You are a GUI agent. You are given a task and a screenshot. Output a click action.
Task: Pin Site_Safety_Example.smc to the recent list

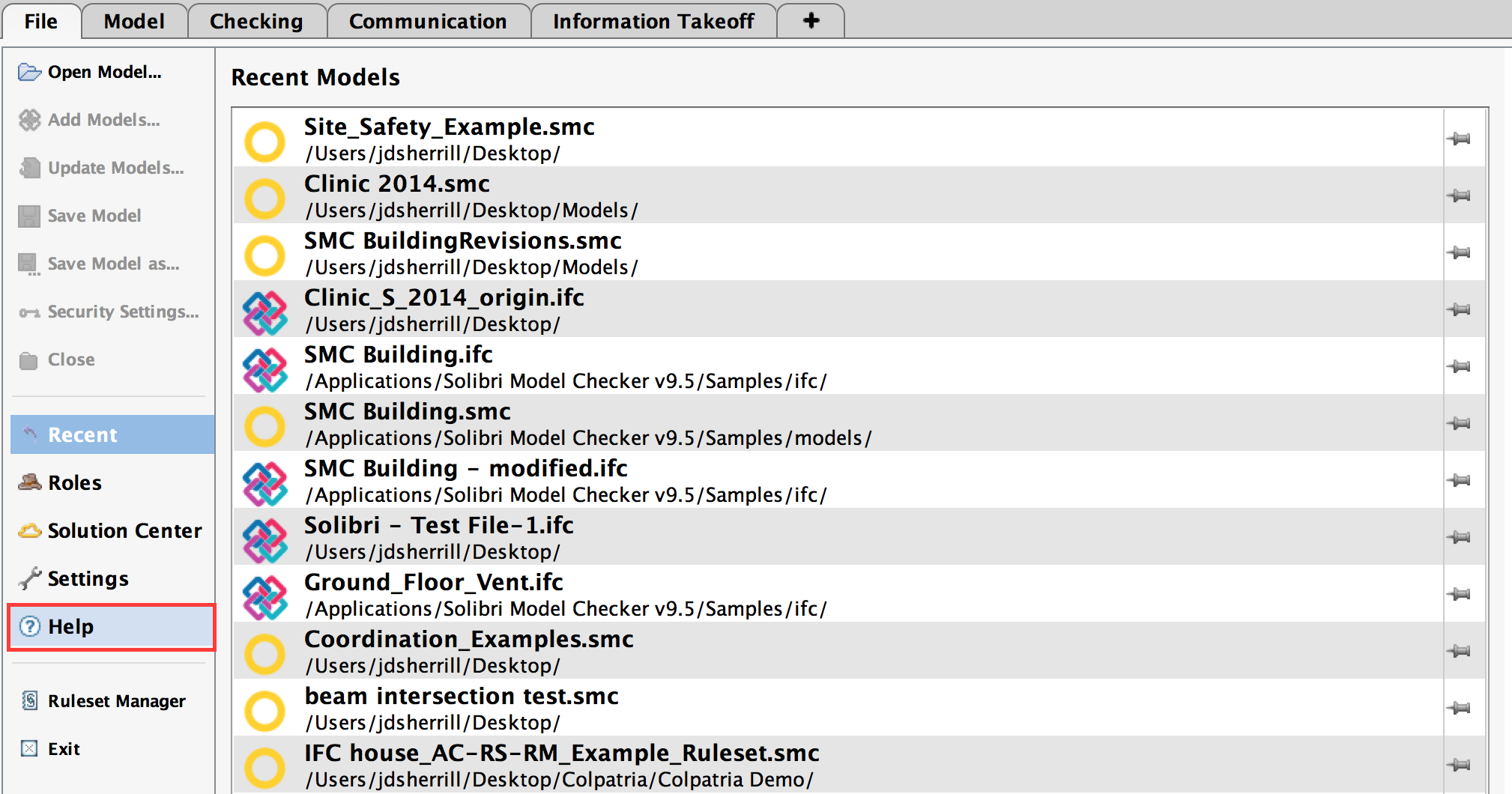coord(1459,139)
